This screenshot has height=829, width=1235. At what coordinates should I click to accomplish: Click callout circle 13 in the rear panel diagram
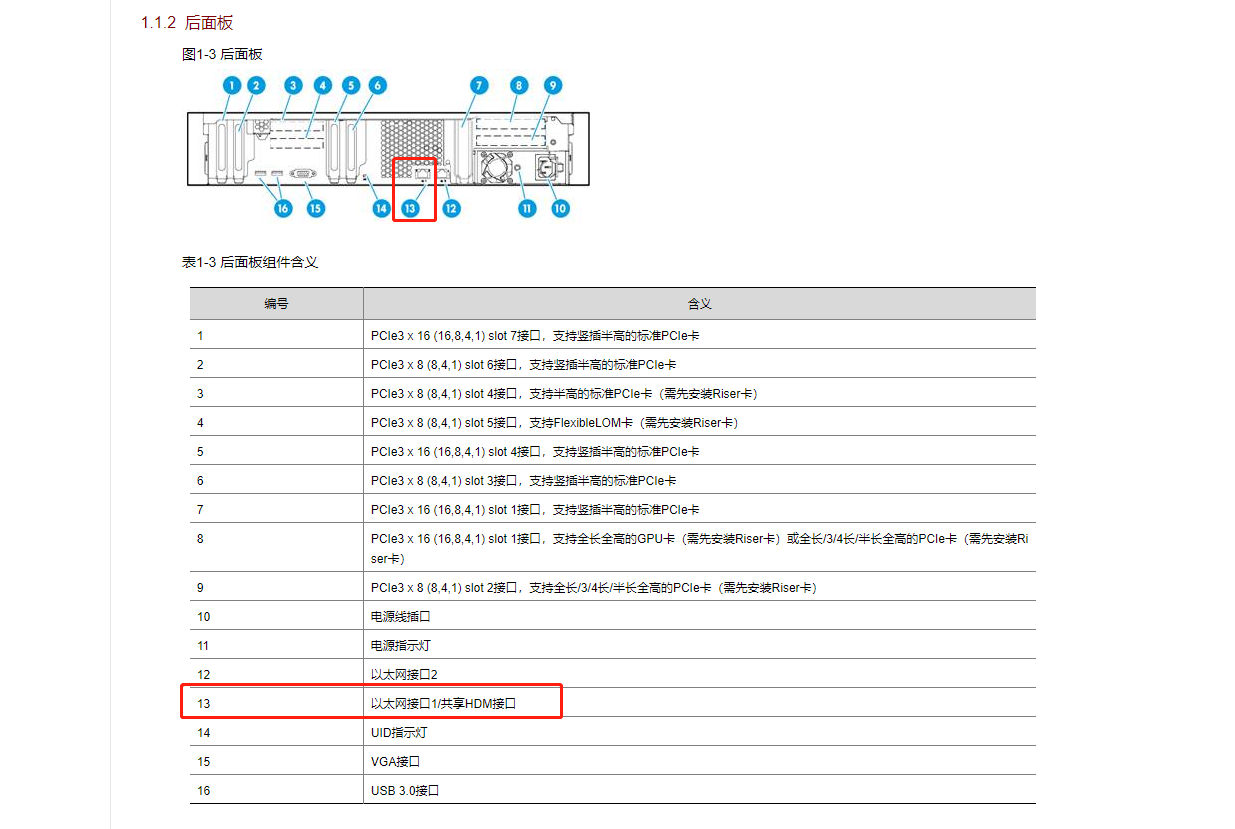point(410,208)
